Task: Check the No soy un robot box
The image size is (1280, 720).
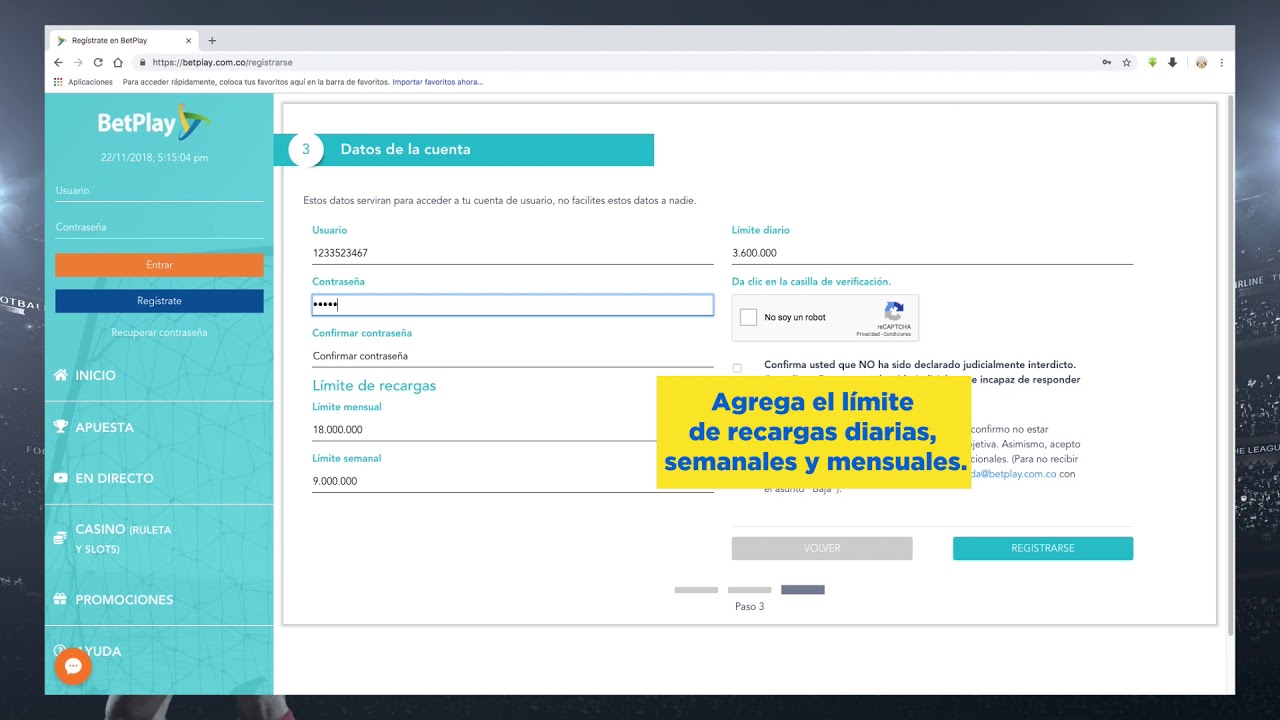Action: (x=748, y=318)
